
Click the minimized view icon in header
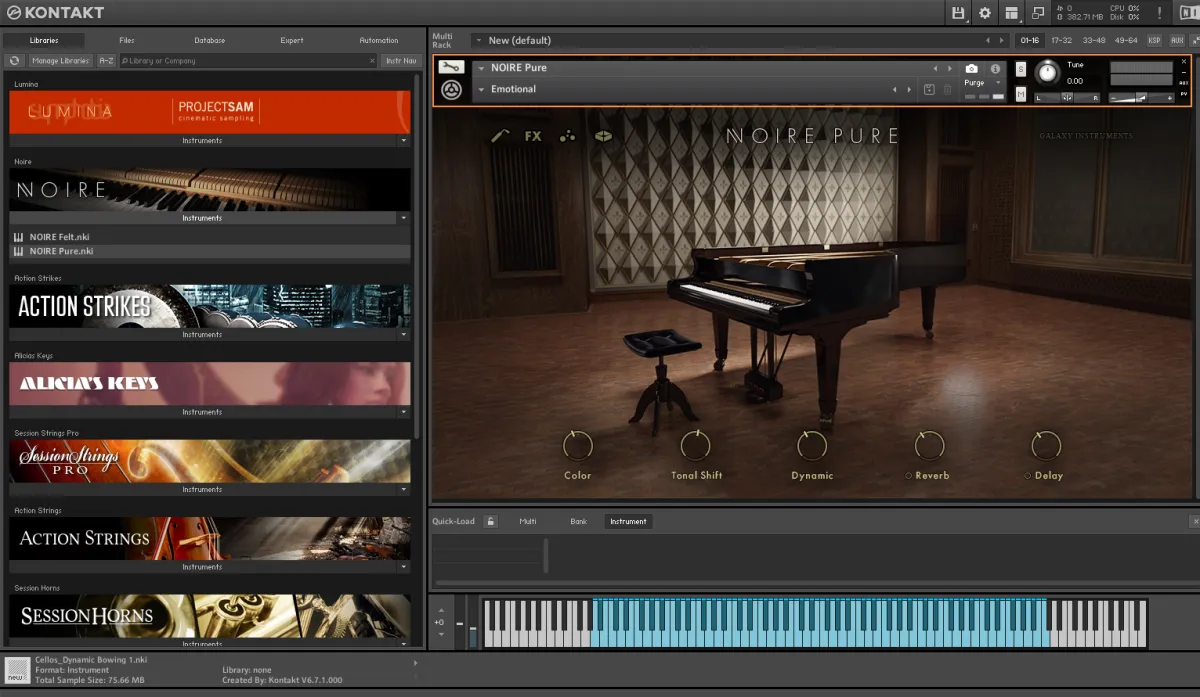(1038, 13)
